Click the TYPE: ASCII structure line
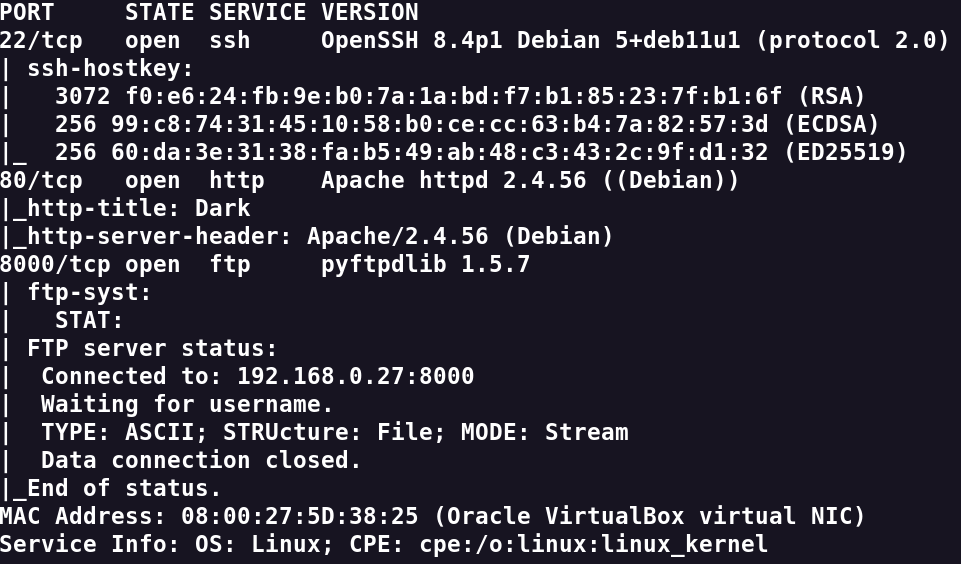This screenshot has height=564, width=961. tap(335, 433)
